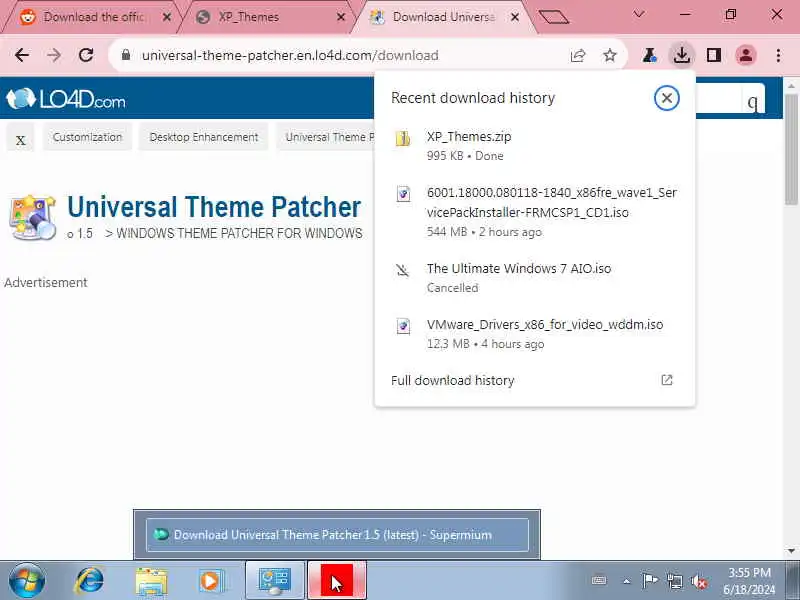
Task: Click the Control Panel taskbar button
Action: pyautogui.click(x=275, y=581)
